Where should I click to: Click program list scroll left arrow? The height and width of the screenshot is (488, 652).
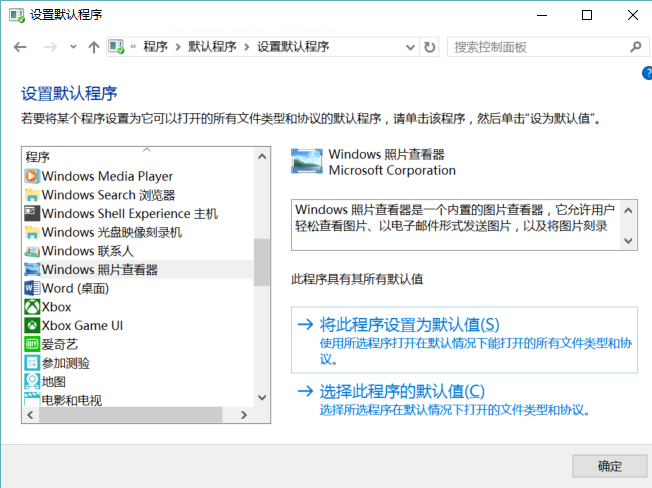[x=30, y=415]
